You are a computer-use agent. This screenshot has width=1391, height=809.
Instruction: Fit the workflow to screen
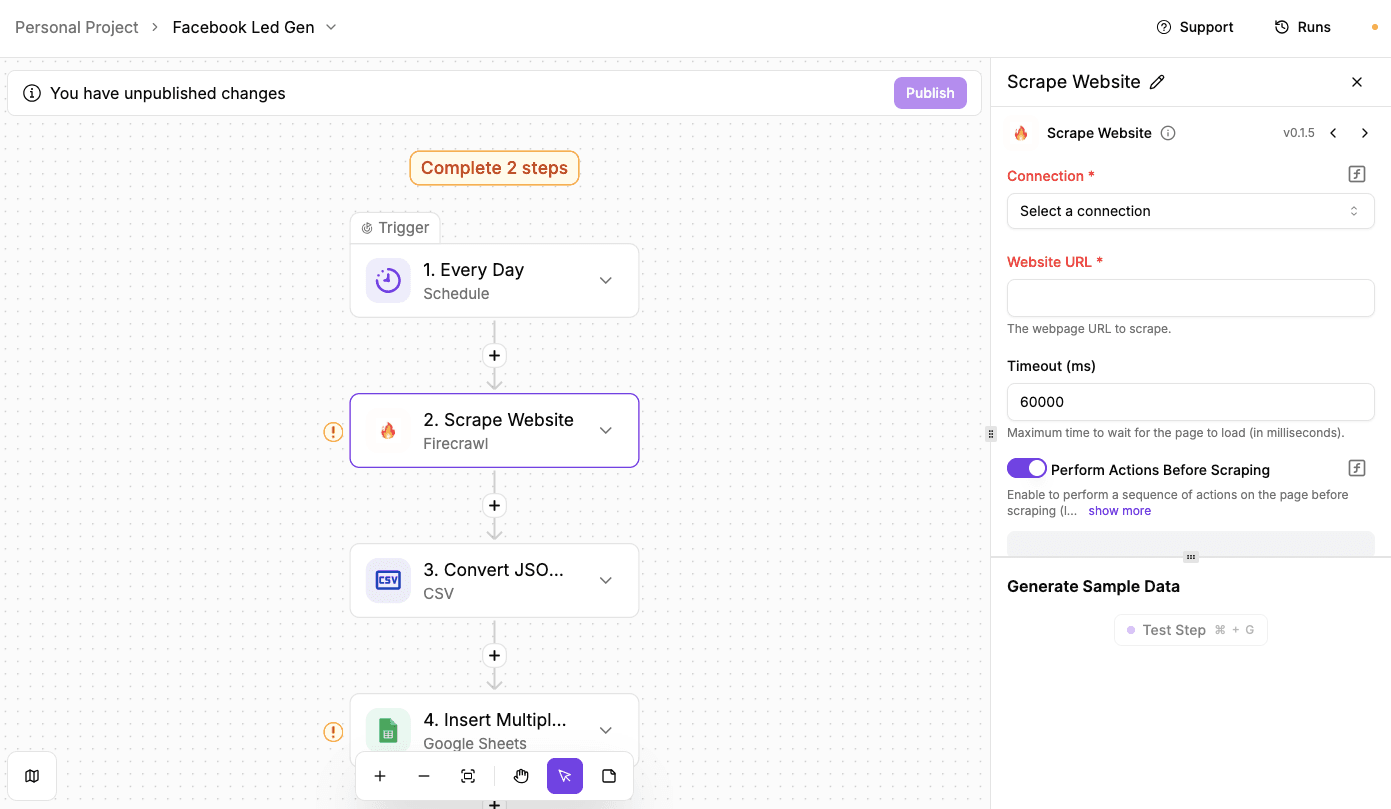click(x=468, y=775)
